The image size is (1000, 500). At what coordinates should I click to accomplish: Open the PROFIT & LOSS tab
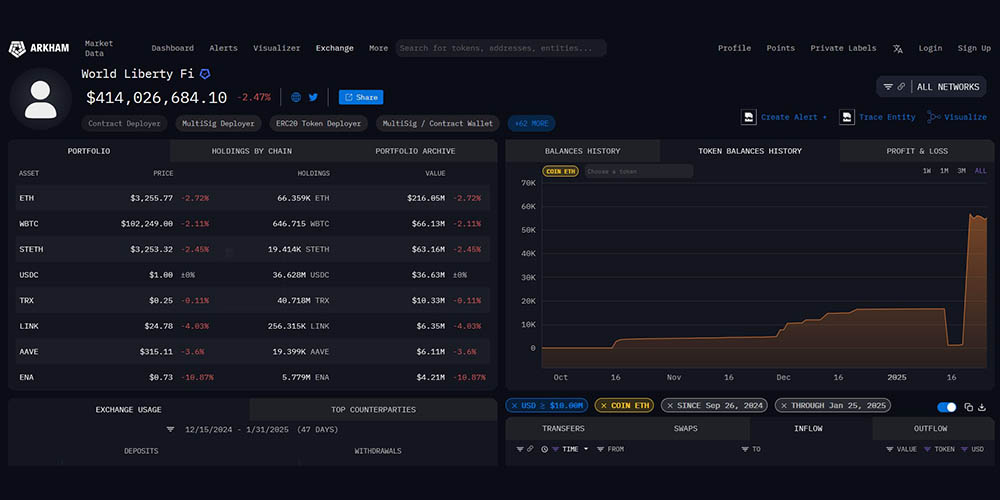[x=917, y=151]
